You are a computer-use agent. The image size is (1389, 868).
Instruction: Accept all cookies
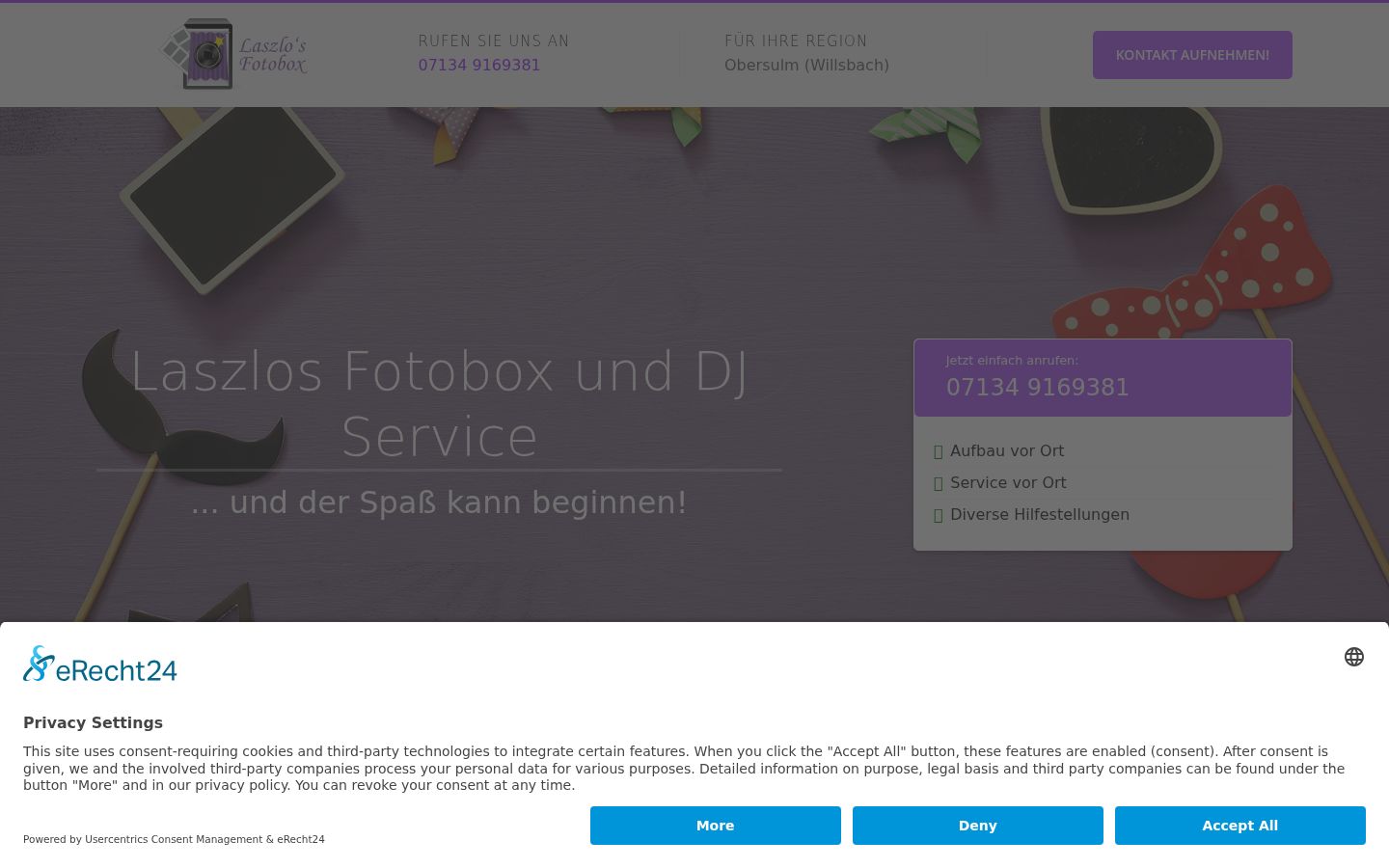[x=1240, y=826]
